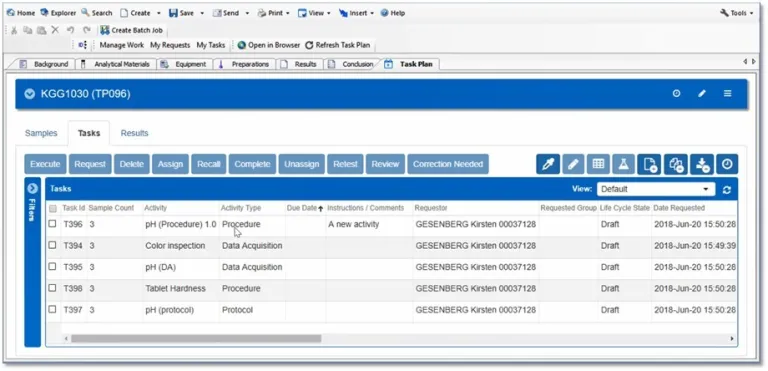Open the View menu in toolbar

click(x=314, y=13)
